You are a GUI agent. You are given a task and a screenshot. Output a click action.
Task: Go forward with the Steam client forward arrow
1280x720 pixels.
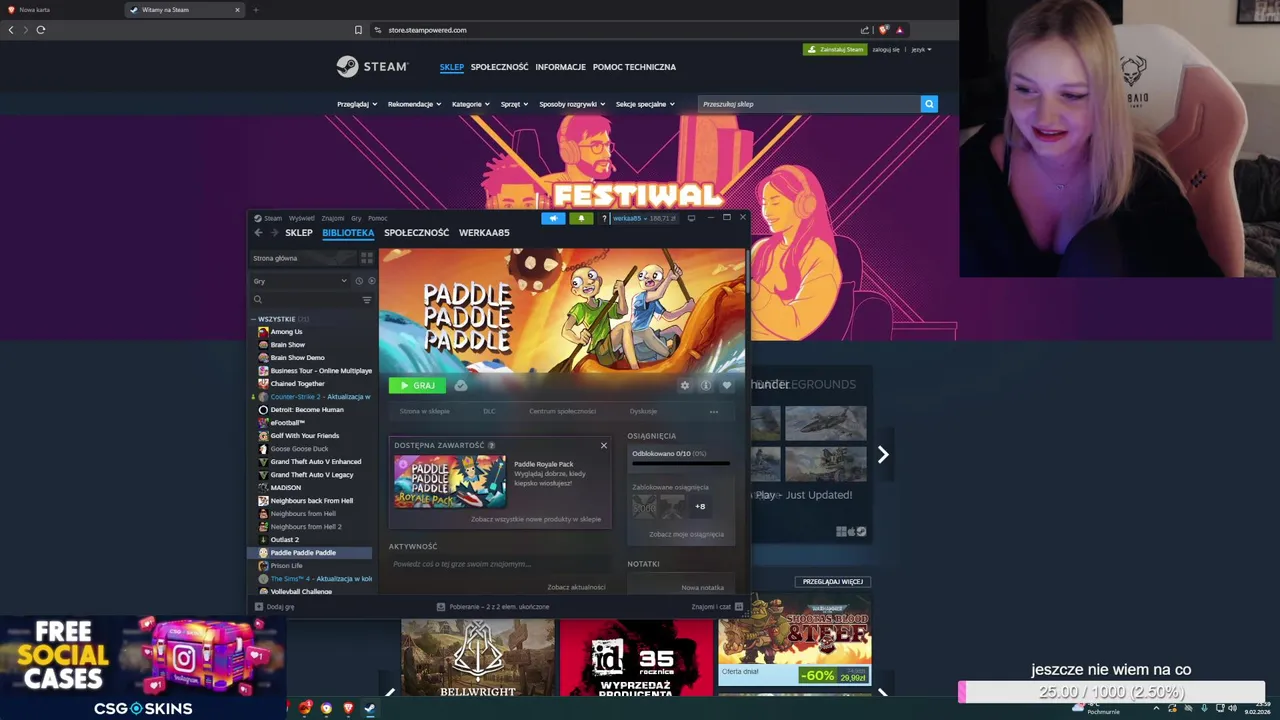click(x=274, y=233)
